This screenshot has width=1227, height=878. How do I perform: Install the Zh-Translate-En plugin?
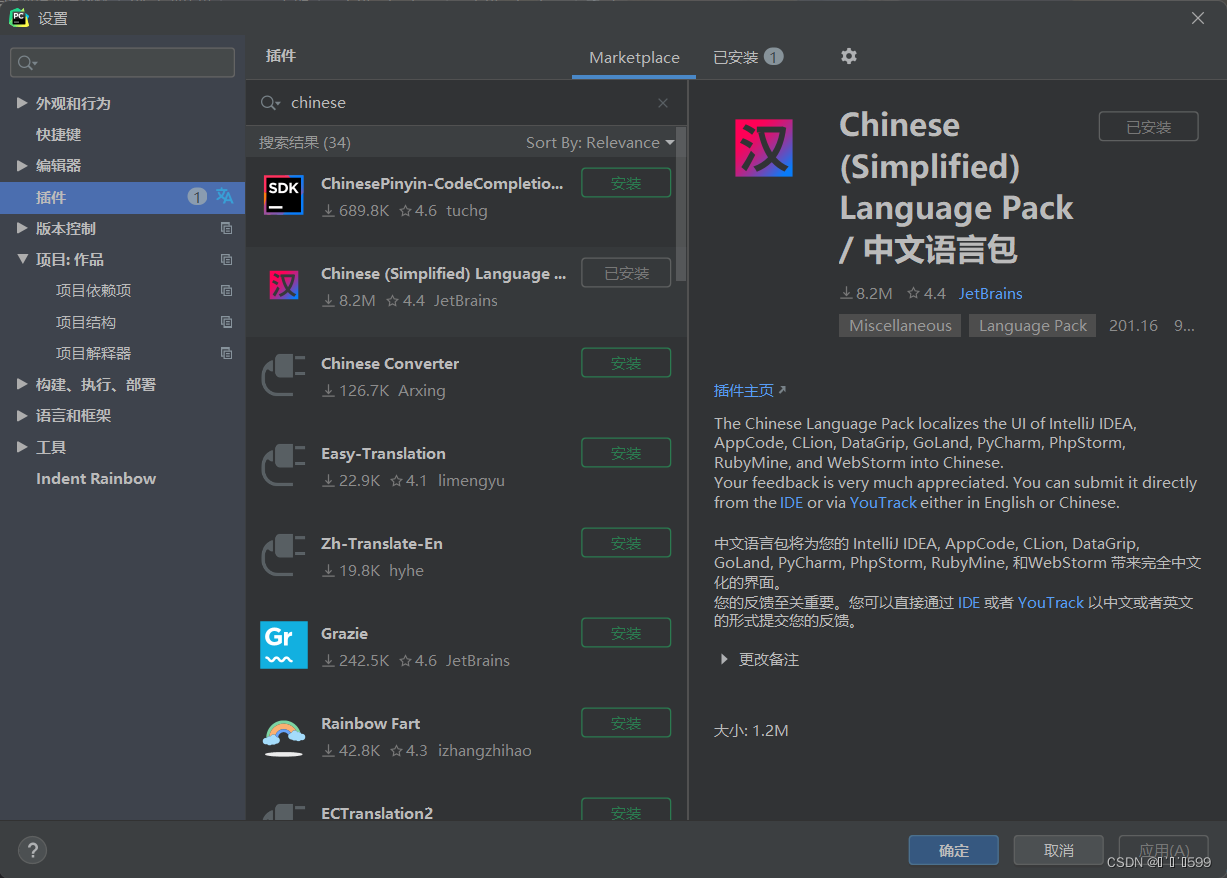pyautogui.click(x=626, y=543)
